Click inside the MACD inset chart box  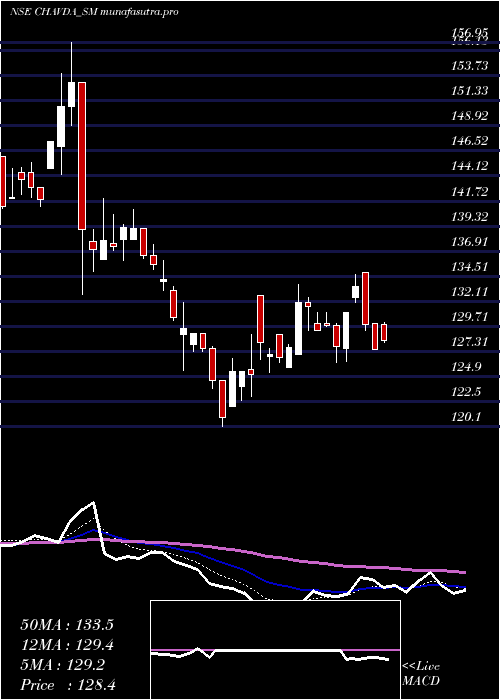point(275,650)
